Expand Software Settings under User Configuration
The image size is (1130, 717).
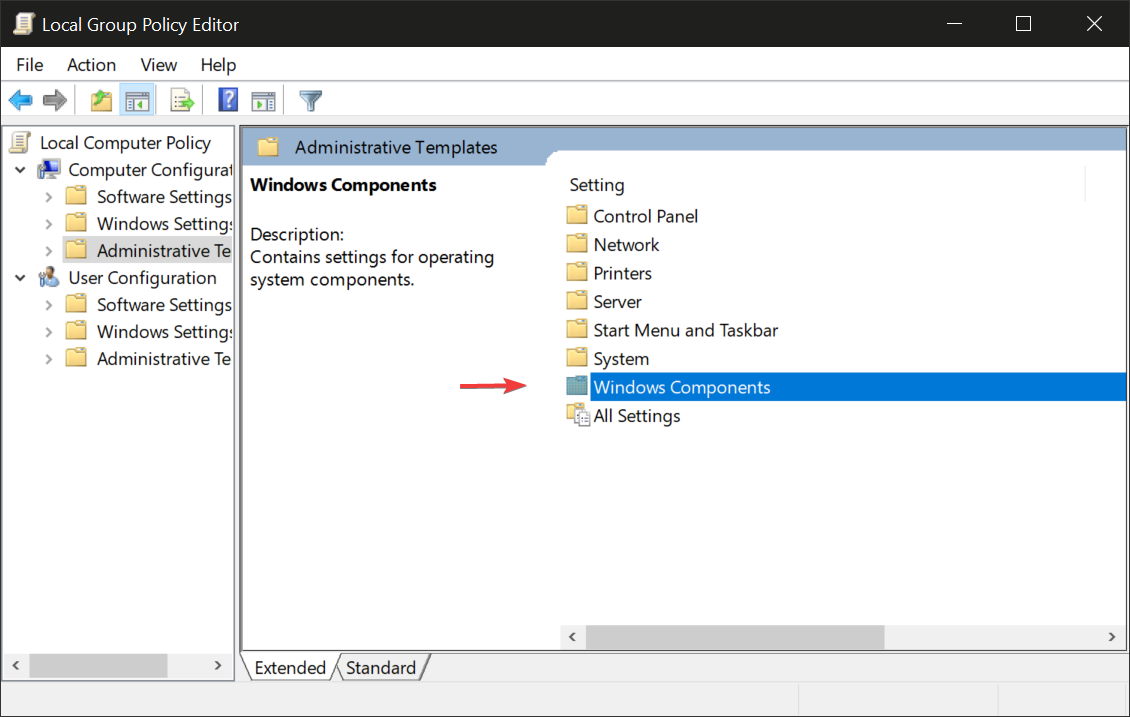48,305
